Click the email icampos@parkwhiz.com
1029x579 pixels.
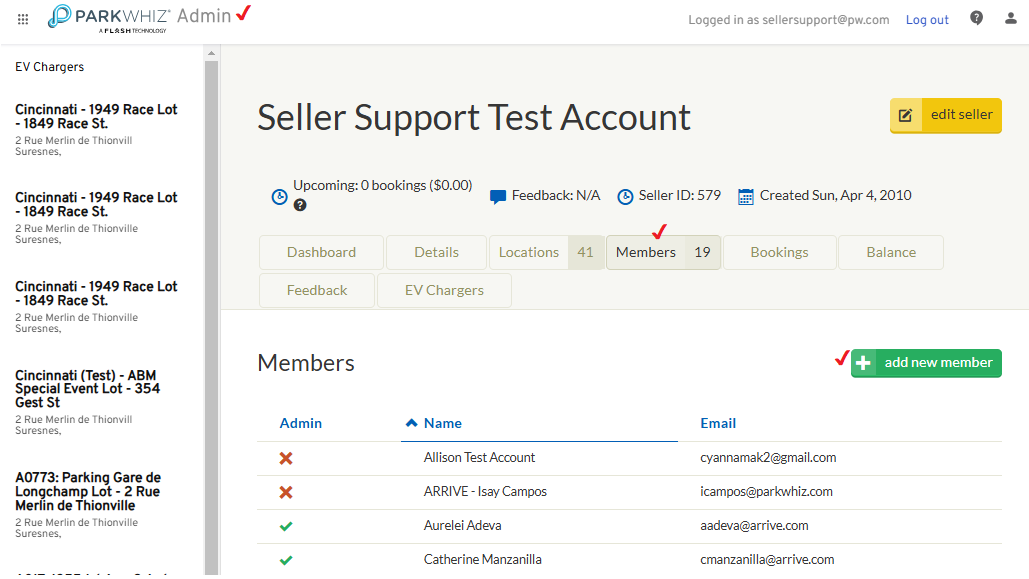point(766,492)
